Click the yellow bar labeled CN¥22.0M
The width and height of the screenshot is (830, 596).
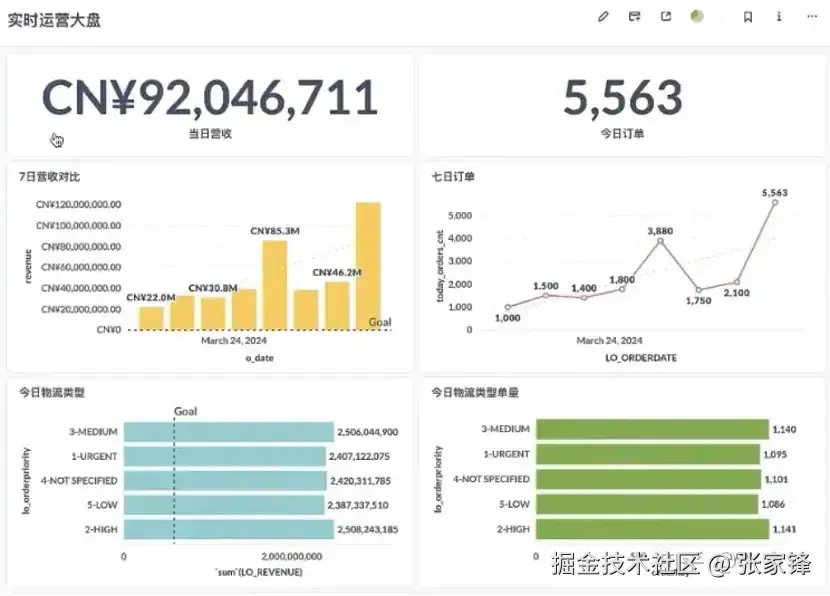(151, 318)
